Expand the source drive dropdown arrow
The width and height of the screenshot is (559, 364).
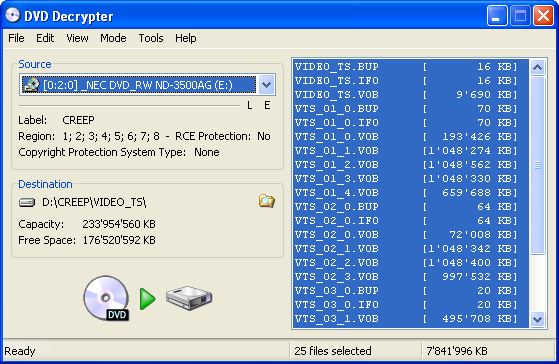coord(266,85)
